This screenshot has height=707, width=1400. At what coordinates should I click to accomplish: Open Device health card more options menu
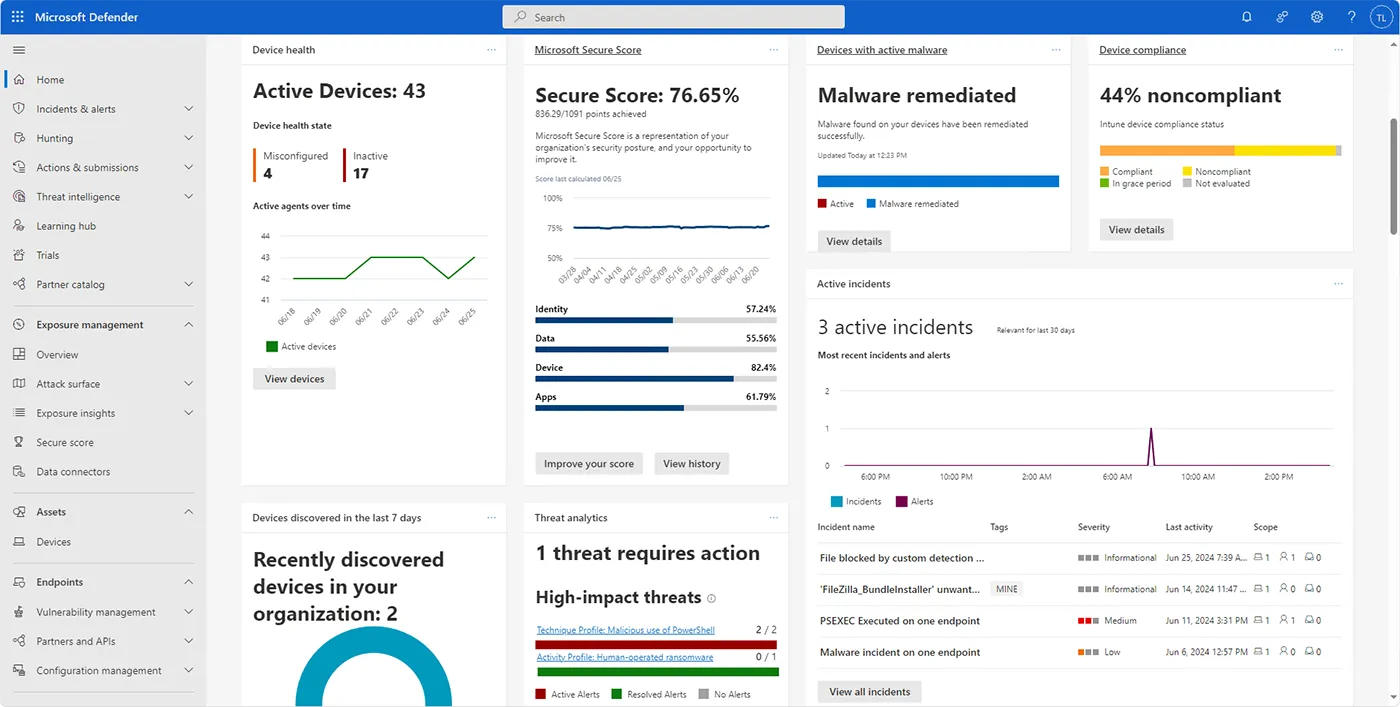click(x=491, y=50)
